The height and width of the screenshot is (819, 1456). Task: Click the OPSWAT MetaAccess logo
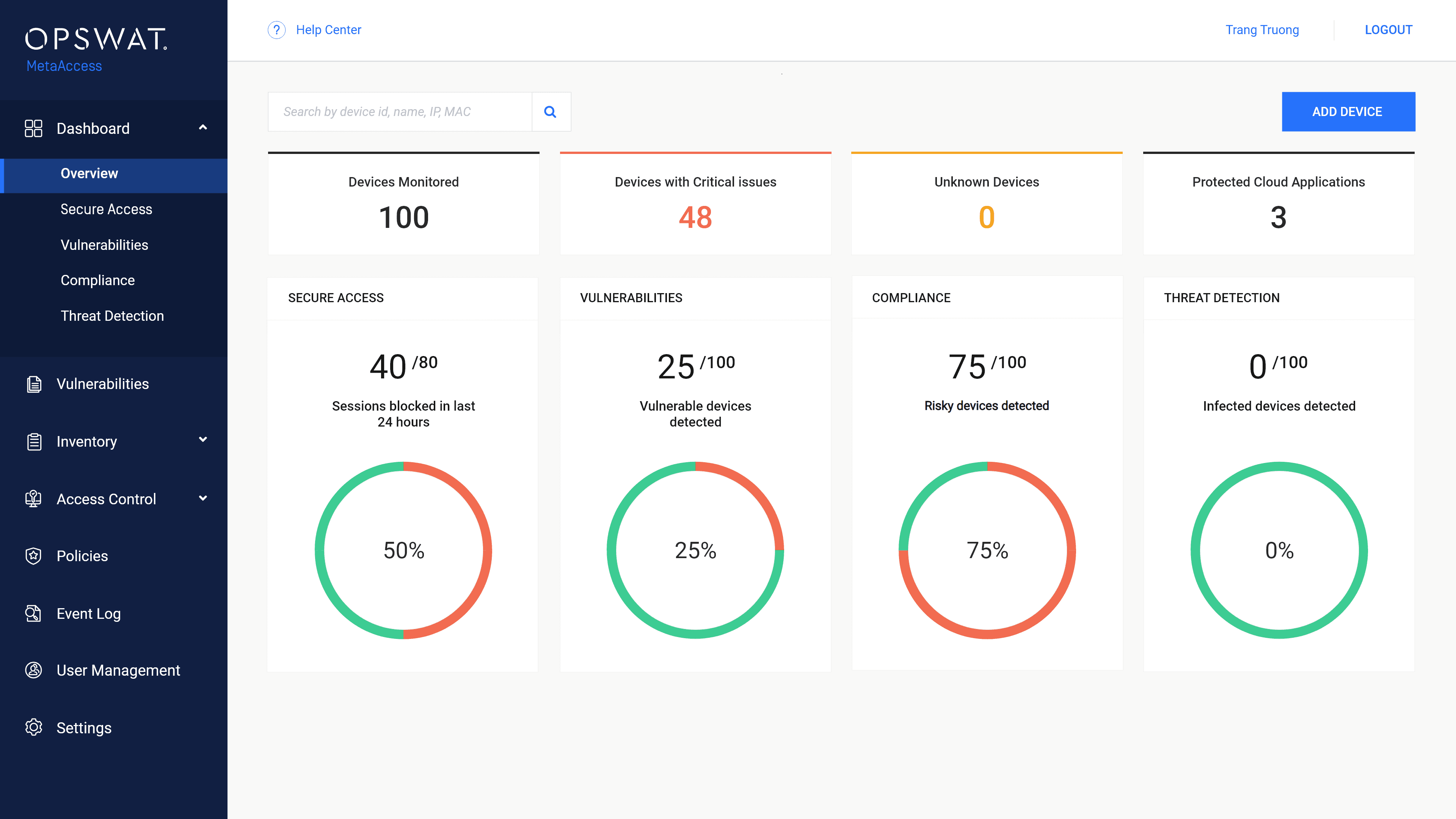96,50
